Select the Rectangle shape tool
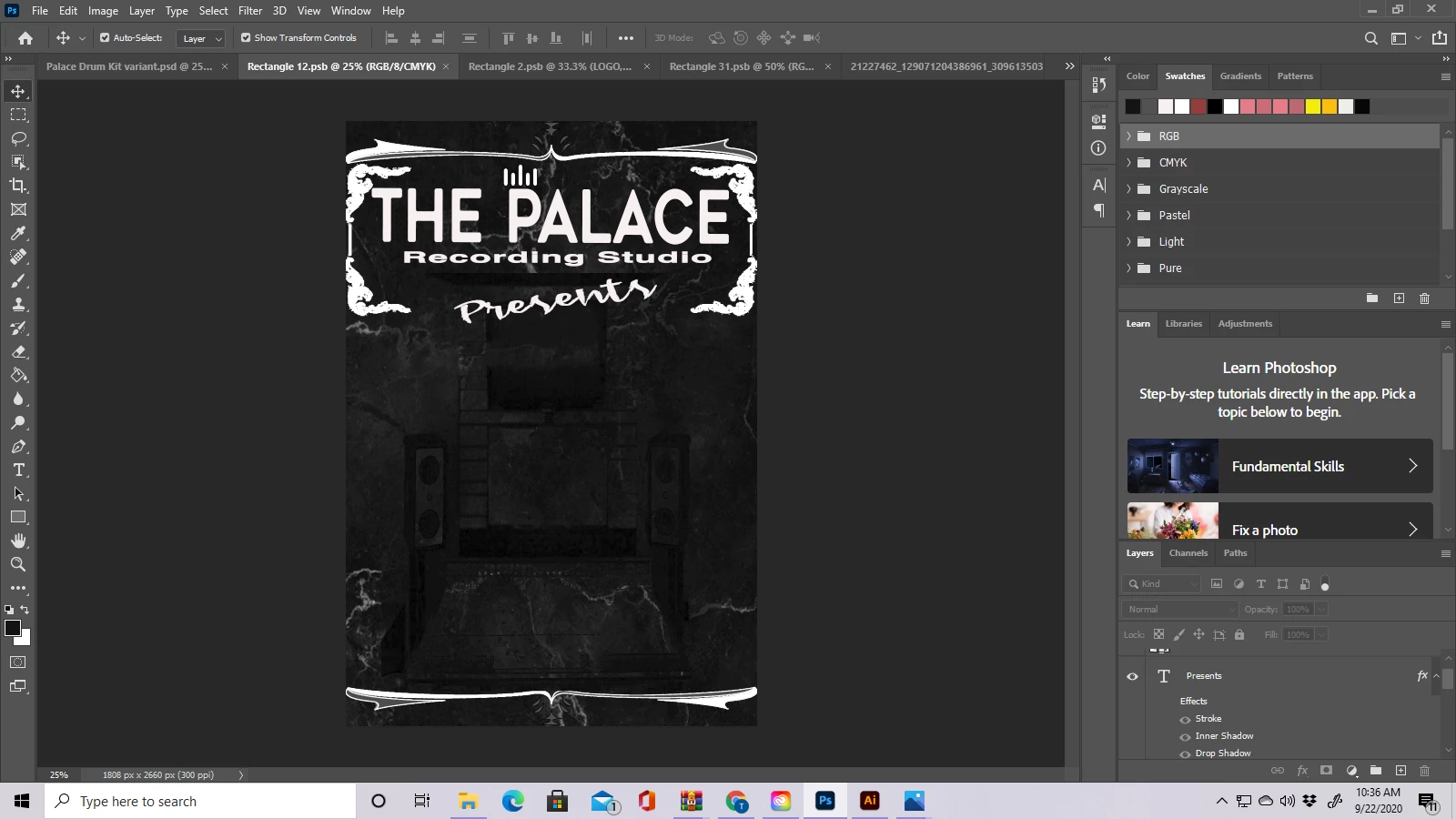Screen dimensions: 1456x819 [18, 517]
